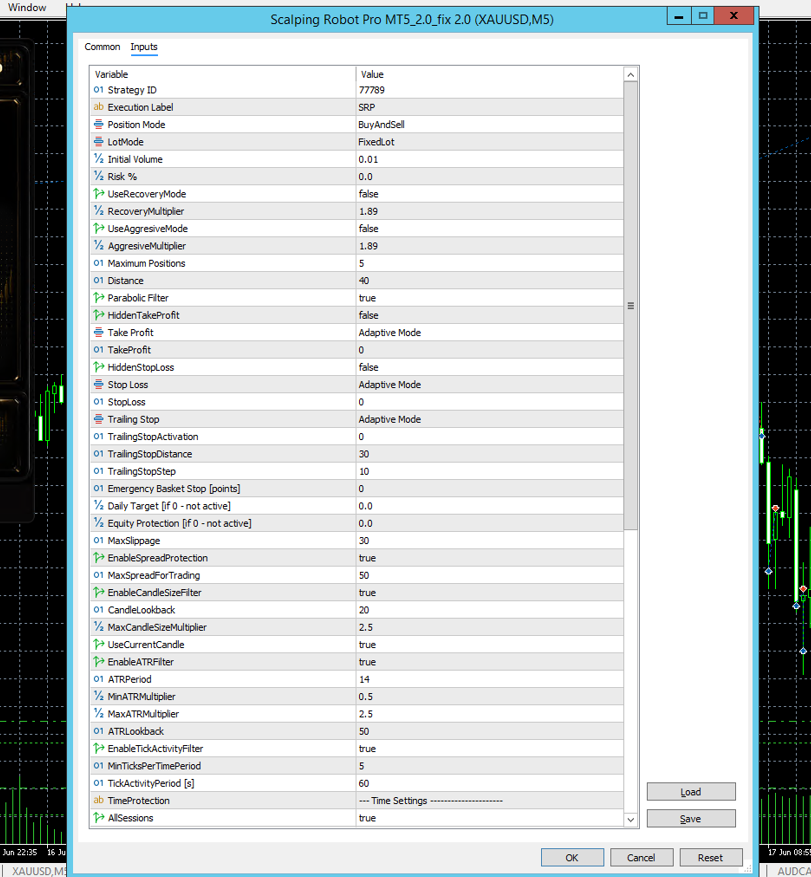Click the AggresiveMultiplier double type icon

point(98,246)
